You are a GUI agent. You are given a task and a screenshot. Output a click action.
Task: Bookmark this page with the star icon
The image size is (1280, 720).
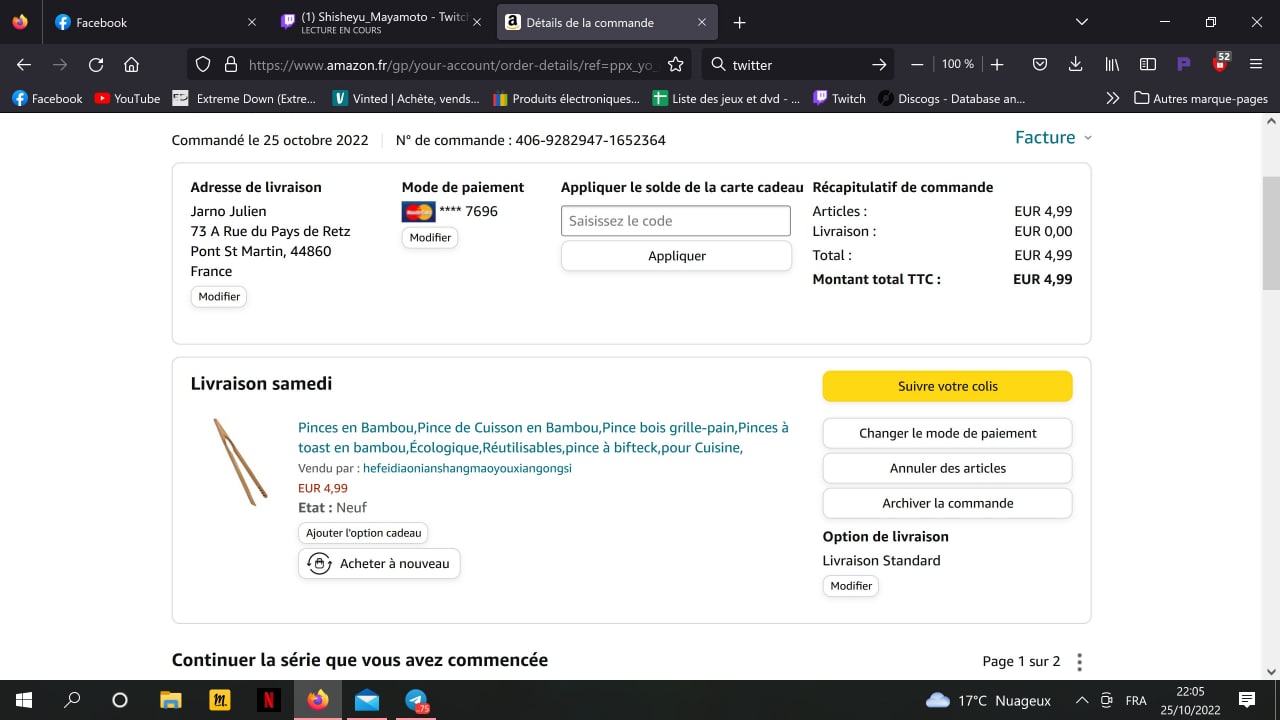pyautogui.click(x=675, y=65)
